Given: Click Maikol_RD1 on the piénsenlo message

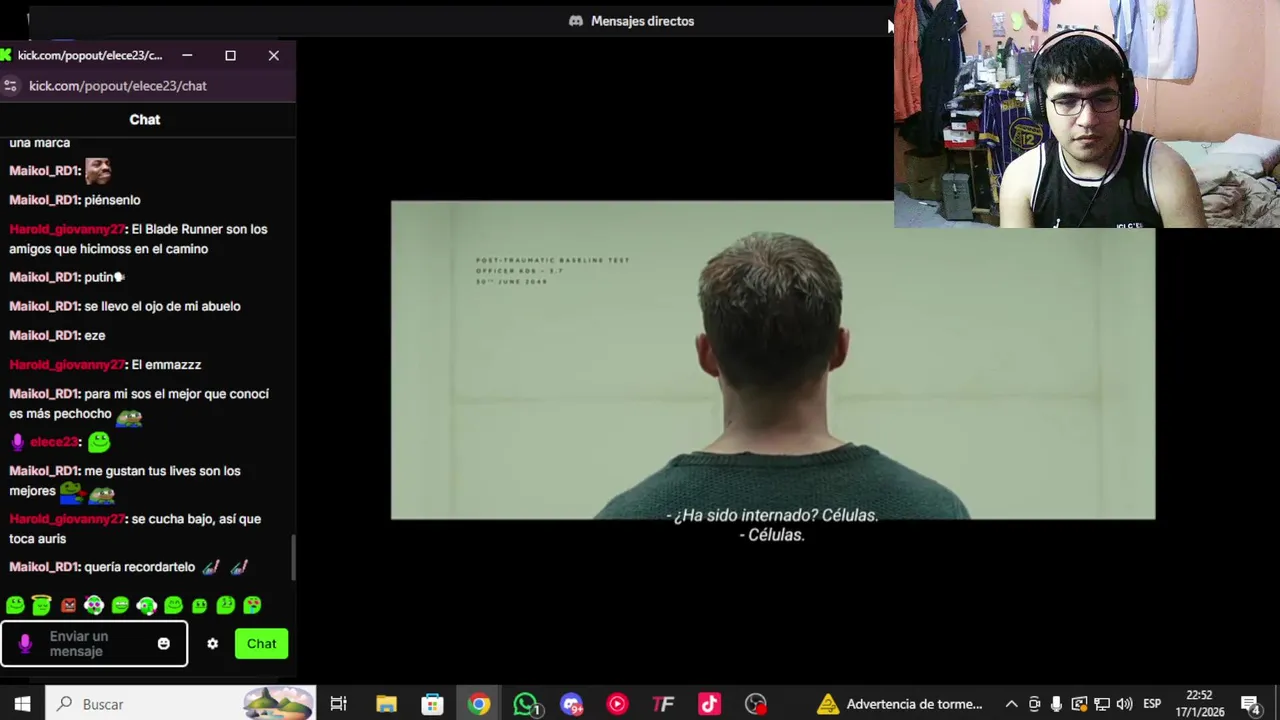Looking at the screenshot, I should tap(43, 200).
